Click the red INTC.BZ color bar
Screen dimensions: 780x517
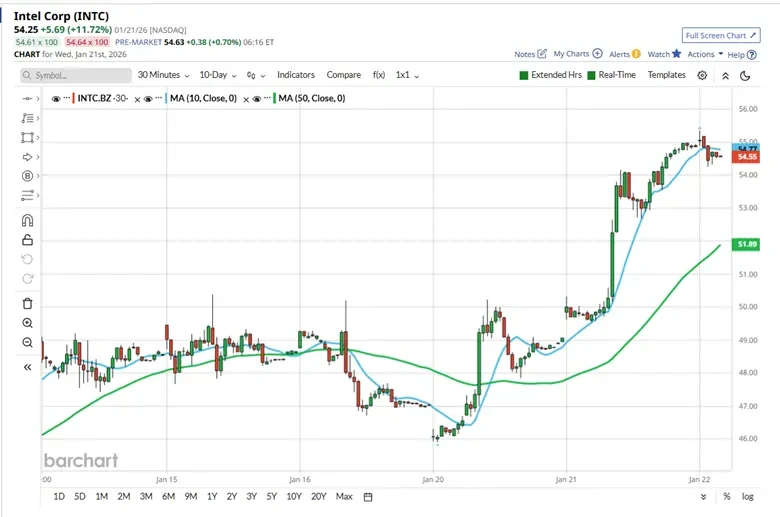[74, 98]
